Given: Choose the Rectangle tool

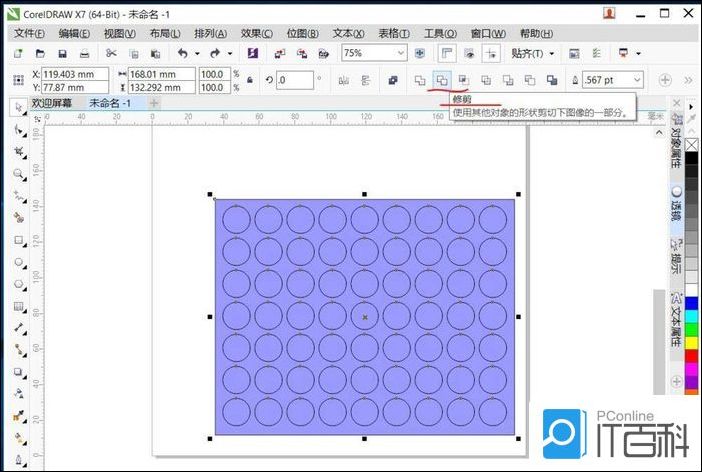Looking at the screenshot, I should point(19,240).
